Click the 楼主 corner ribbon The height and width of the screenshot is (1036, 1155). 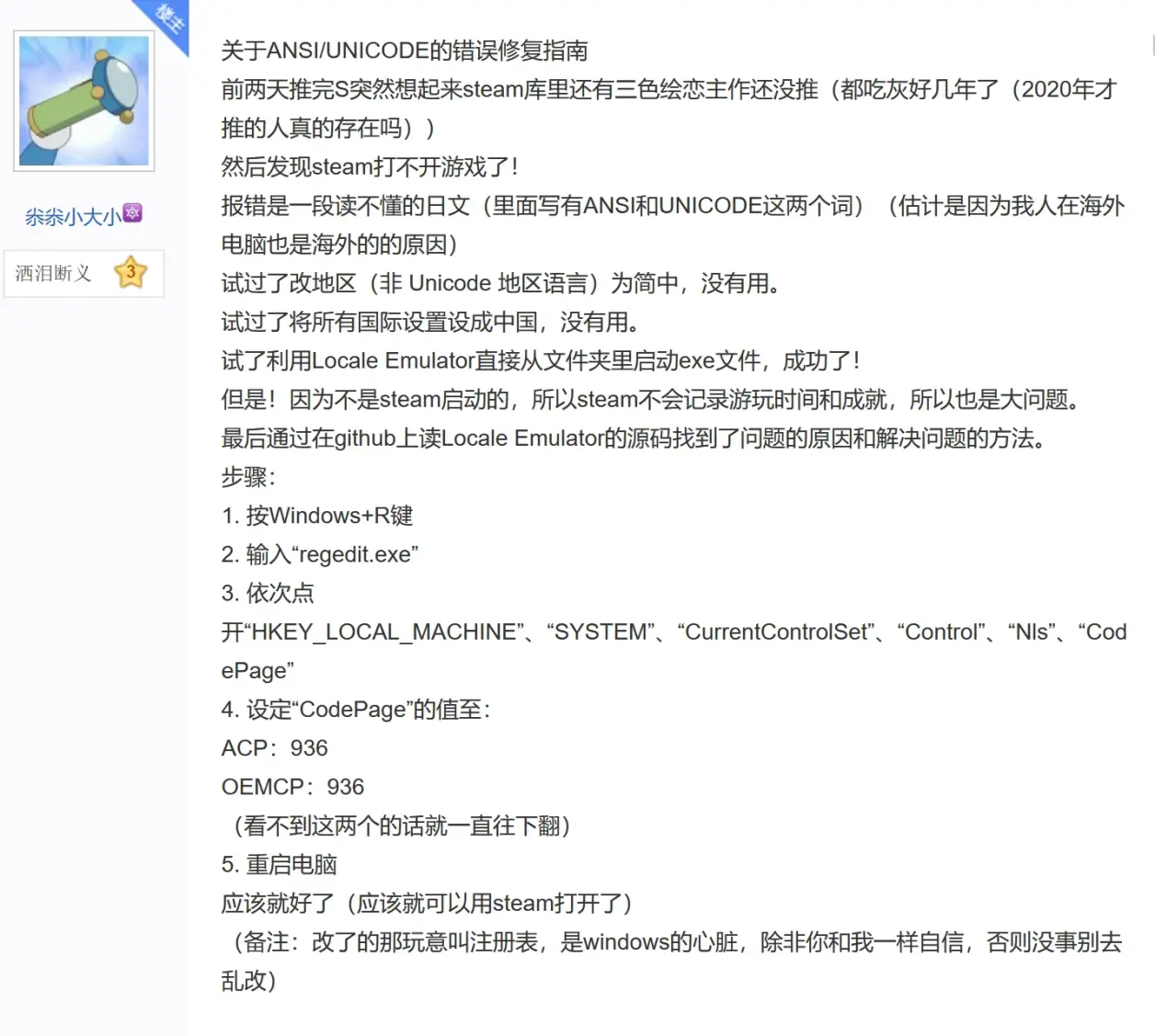[167, 22]
